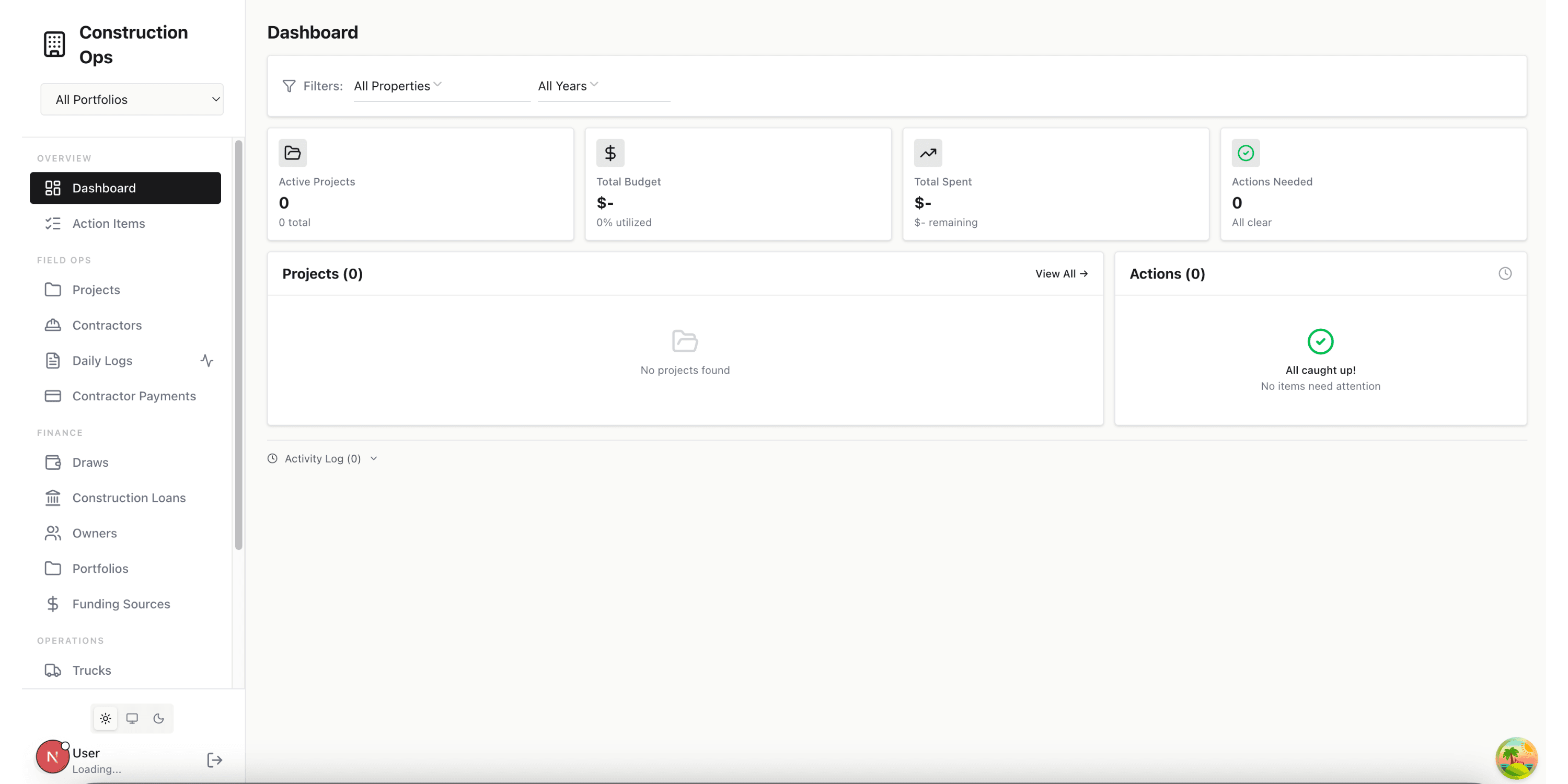Open the All Portfolios dropdown
Screen dimensions: 1568x784
click(132, 99)
